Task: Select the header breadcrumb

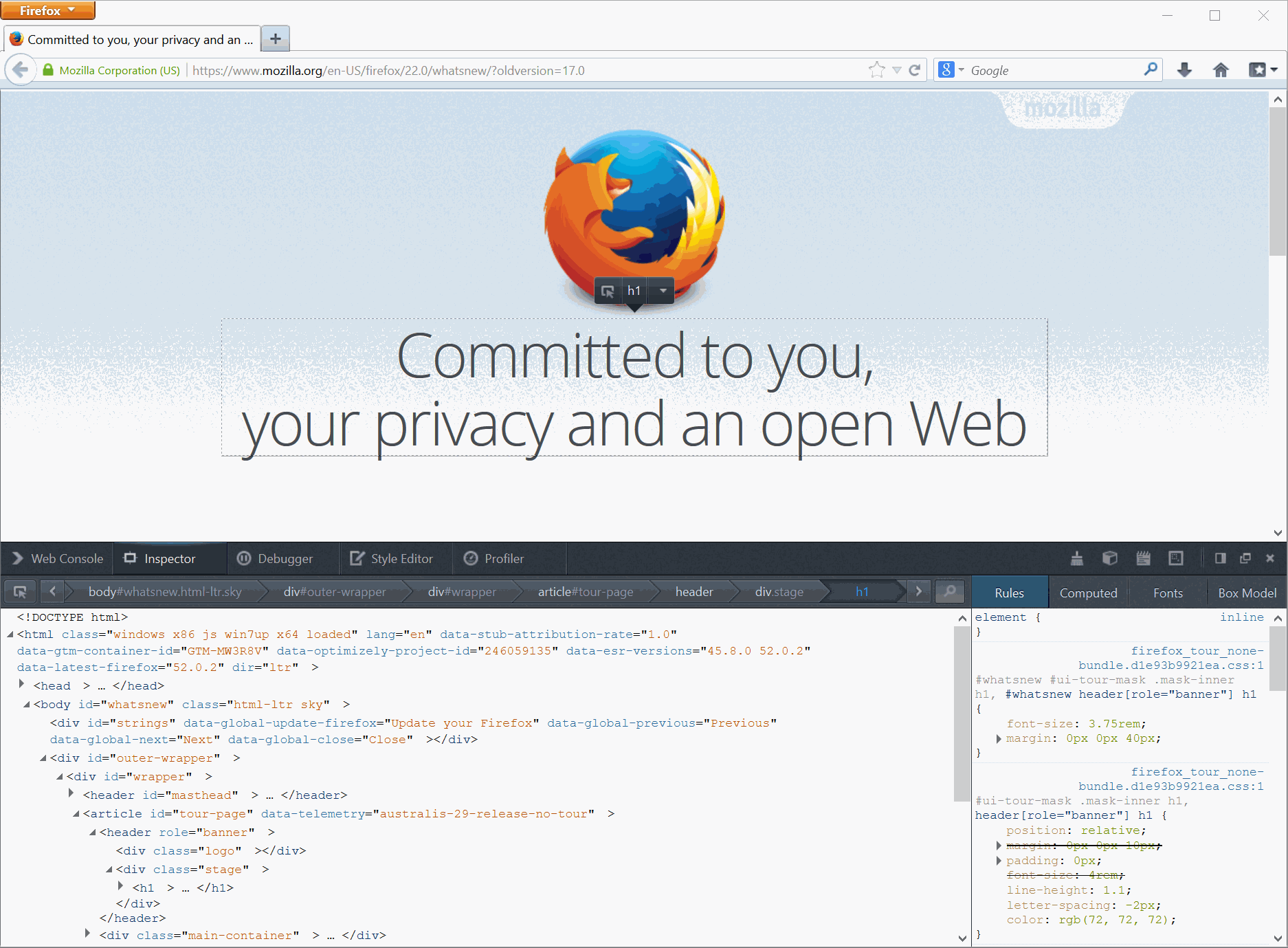Action: pos(694,591)
